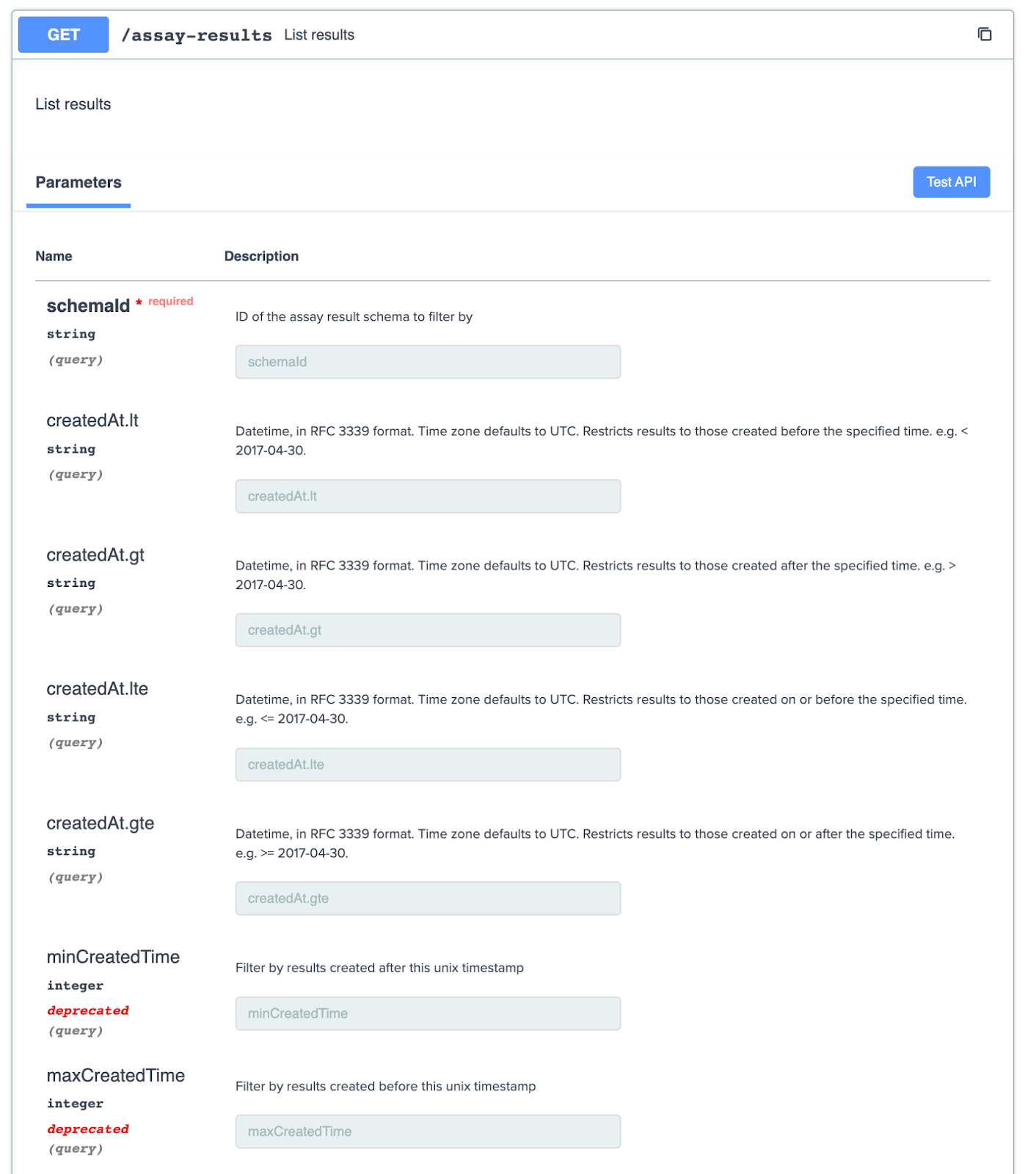Click the maxCreatedTime input field
This screenshot has width=1036, height=1174.
428,1131
